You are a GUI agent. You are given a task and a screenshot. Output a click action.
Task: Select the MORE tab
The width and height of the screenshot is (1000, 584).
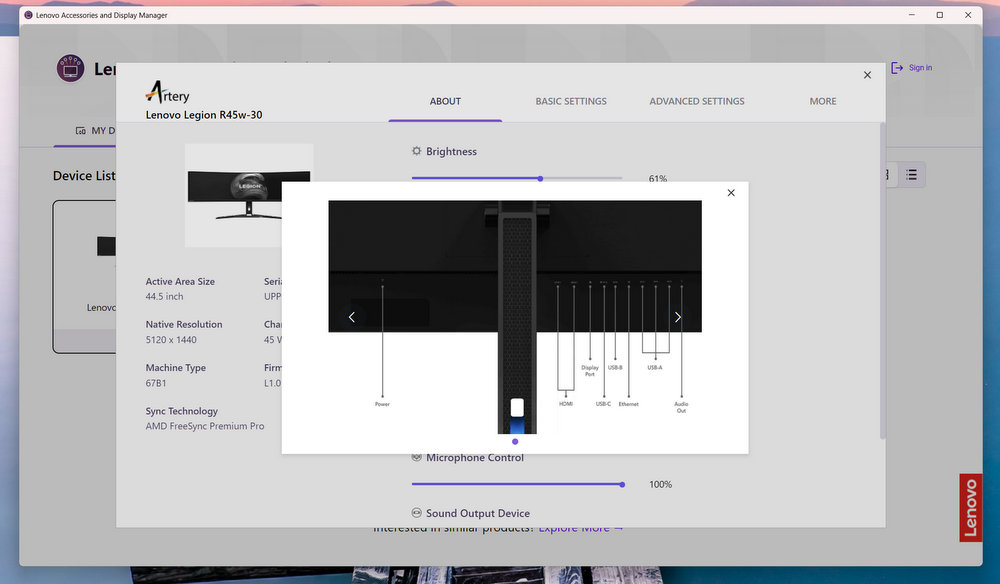[x=823, y=101]
